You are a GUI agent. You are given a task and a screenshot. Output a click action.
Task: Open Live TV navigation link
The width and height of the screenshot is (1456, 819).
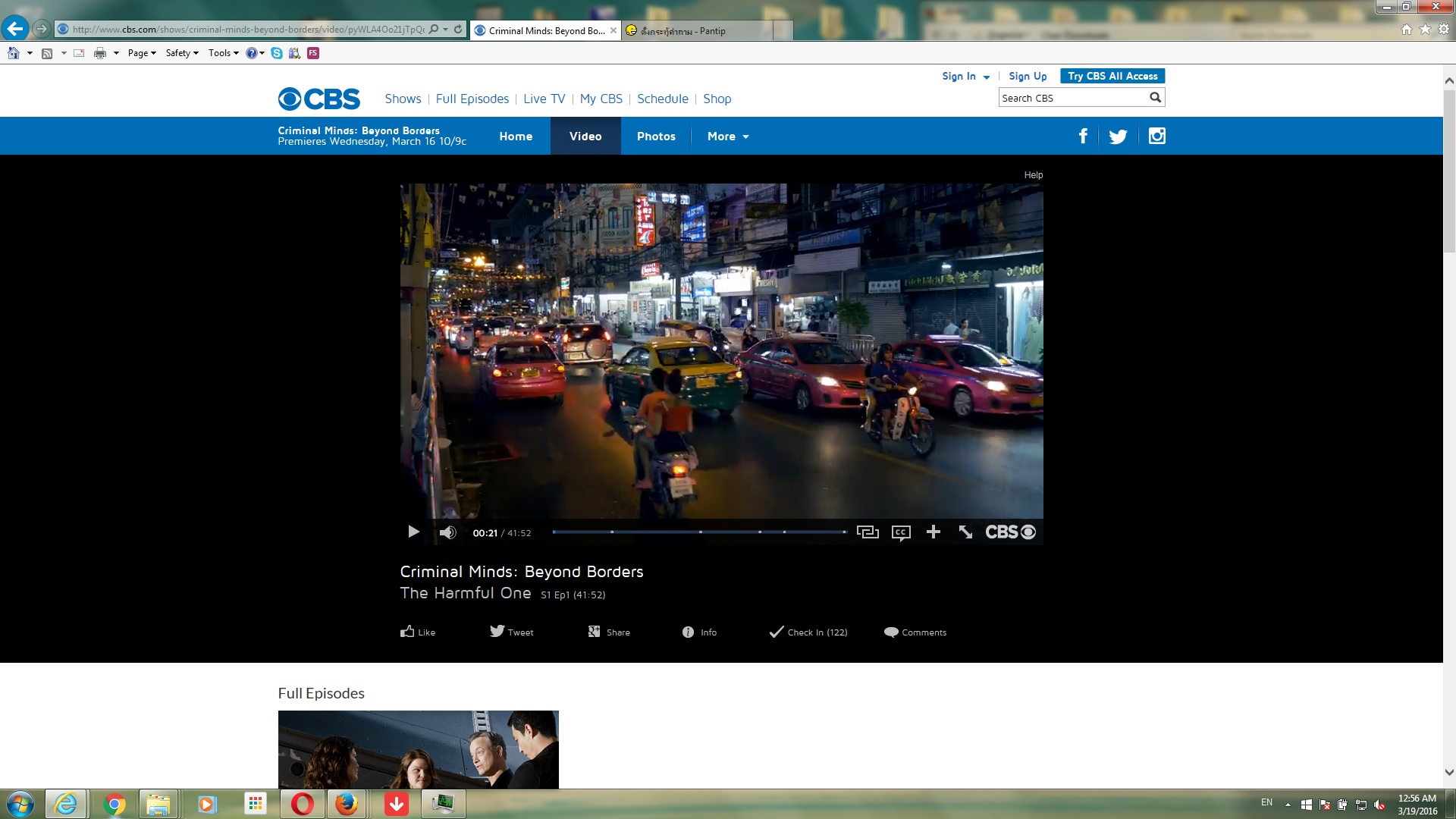click(x=544, y=99)
